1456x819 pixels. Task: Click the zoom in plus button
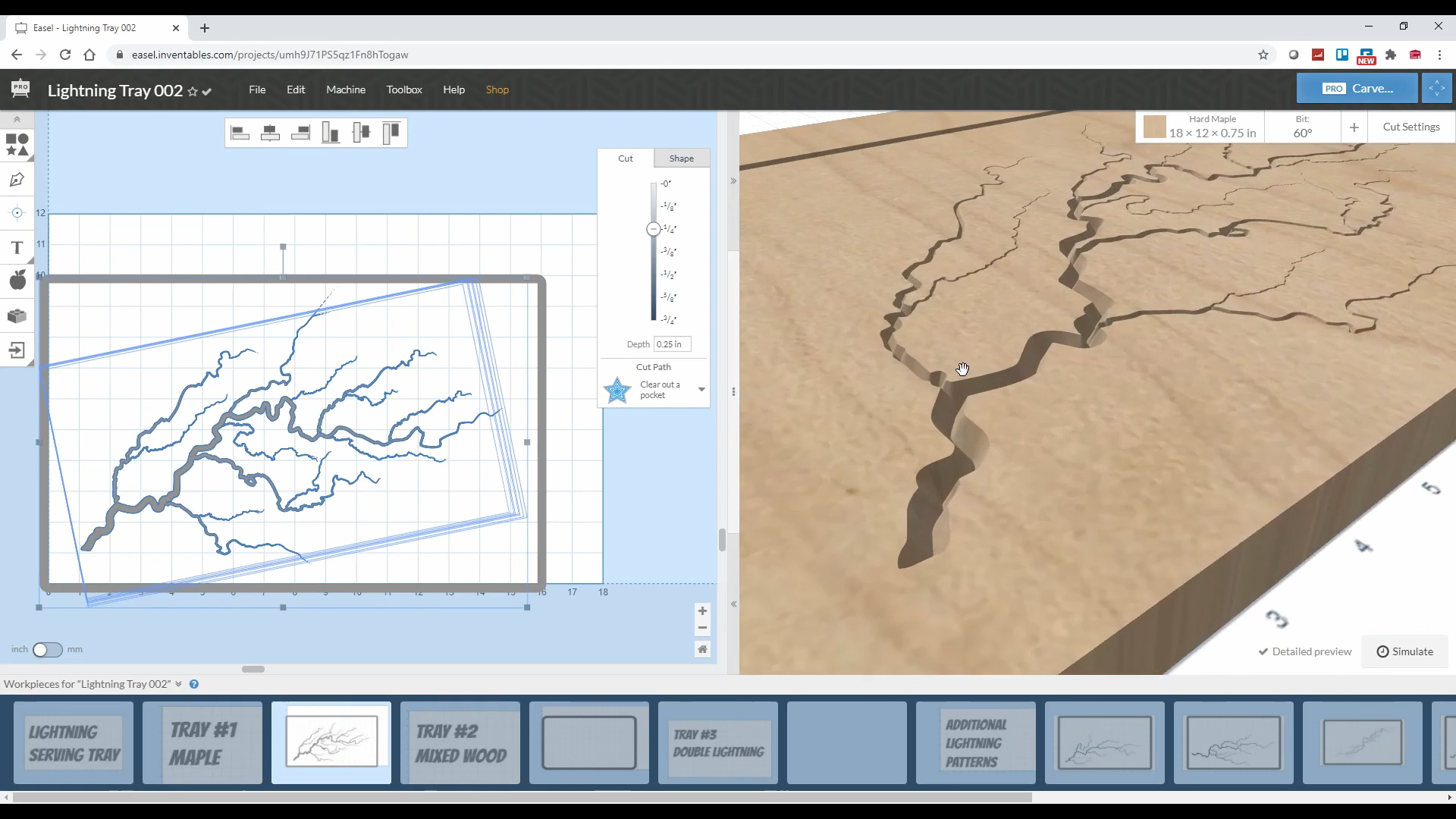[x=702, y=611]
